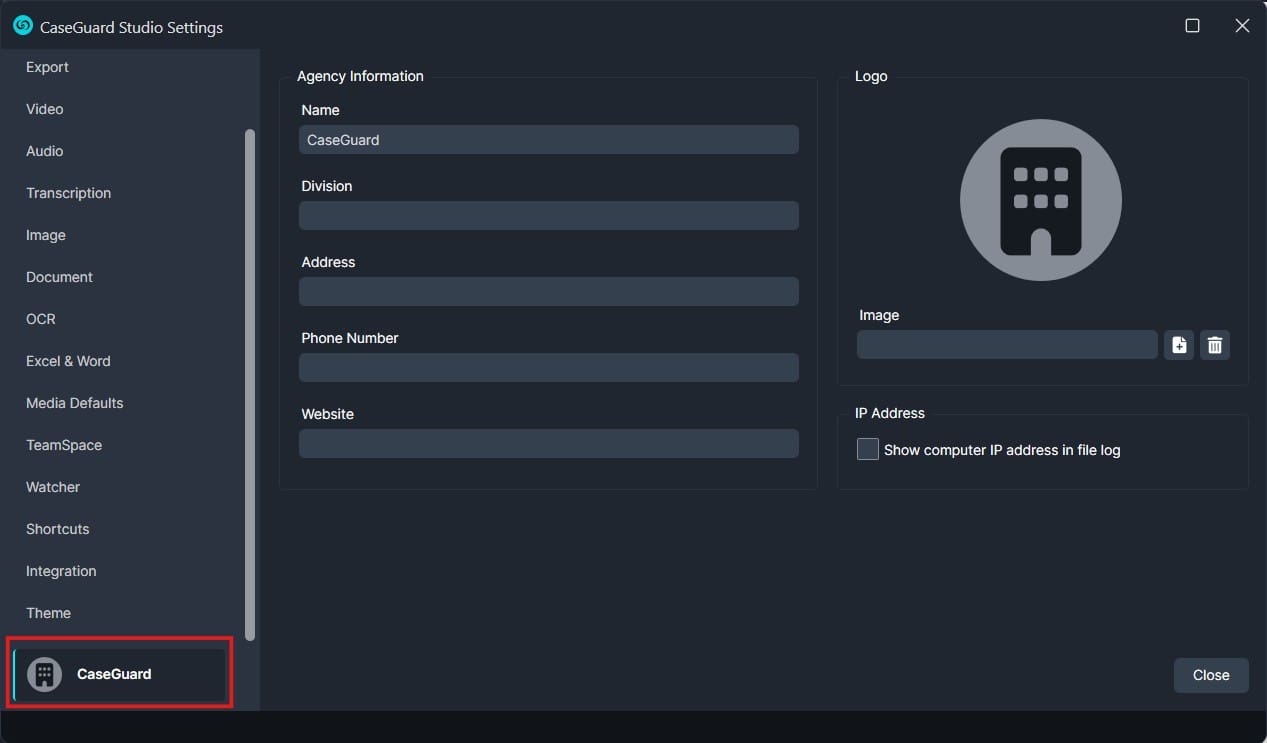The width and height of the screenshot is (1267, 743).
Task: Click the trash icon to delete logo
Action: click(1215, 345)
